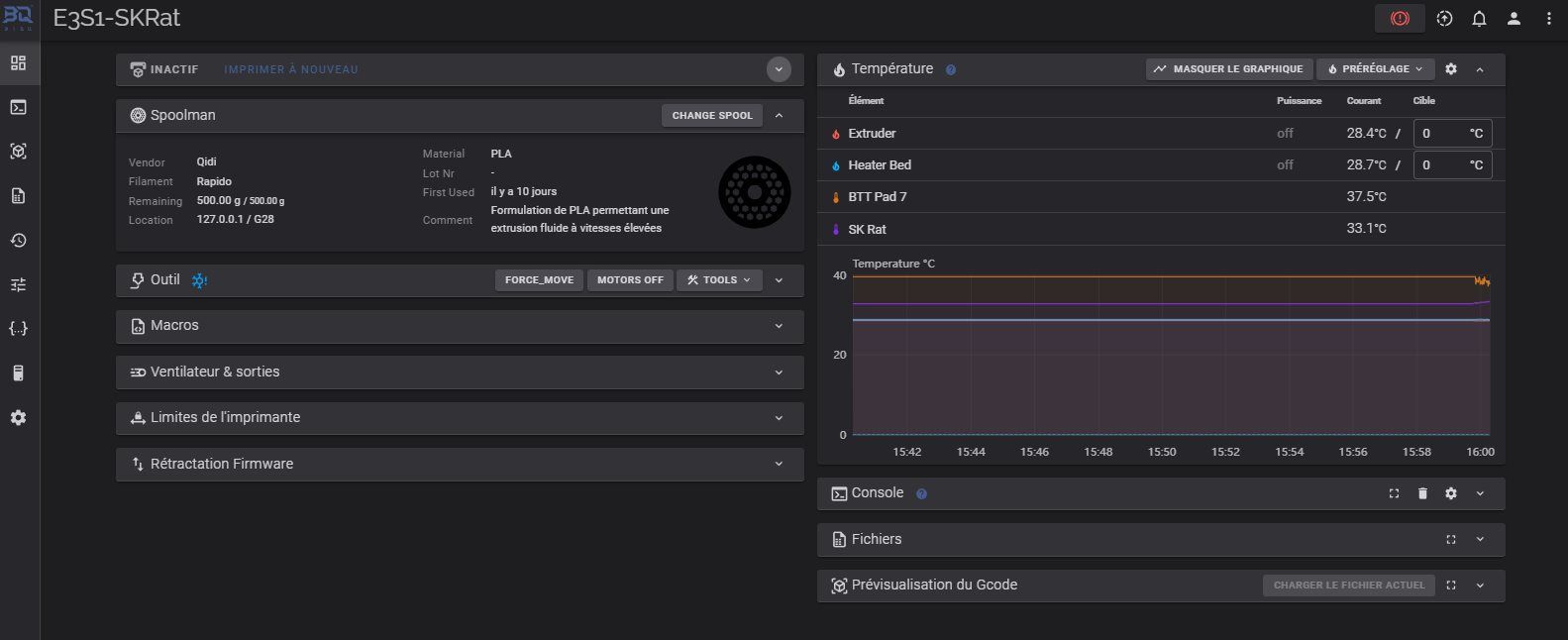The width and height of the screenshot is (1568, 640).
Task: Expand the Outil panel chevron
Action: pos(779,280)
